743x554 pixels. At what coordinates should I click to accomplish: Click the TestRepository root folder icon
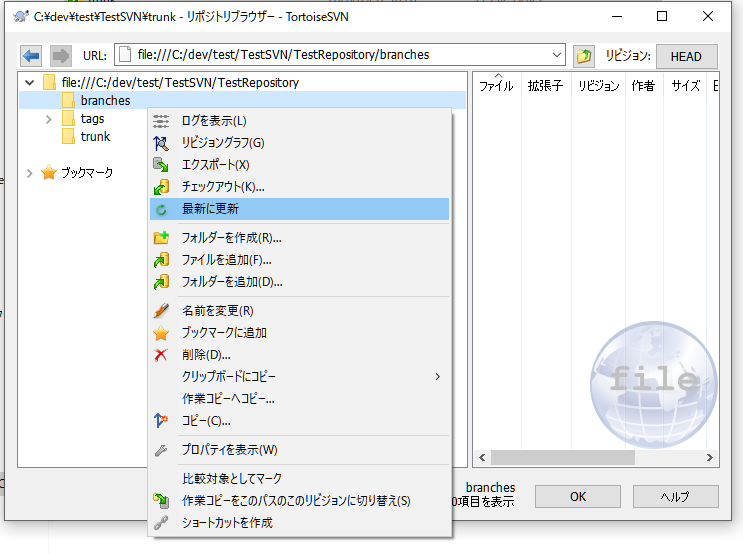(49, 82)
